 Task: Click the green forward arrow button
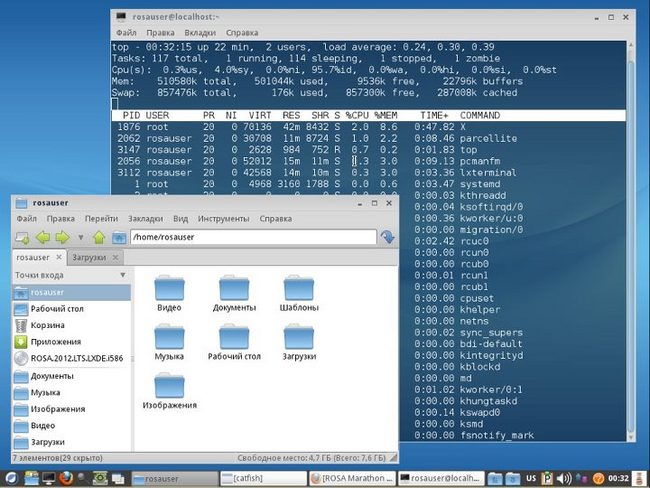(x=63, y=237)
